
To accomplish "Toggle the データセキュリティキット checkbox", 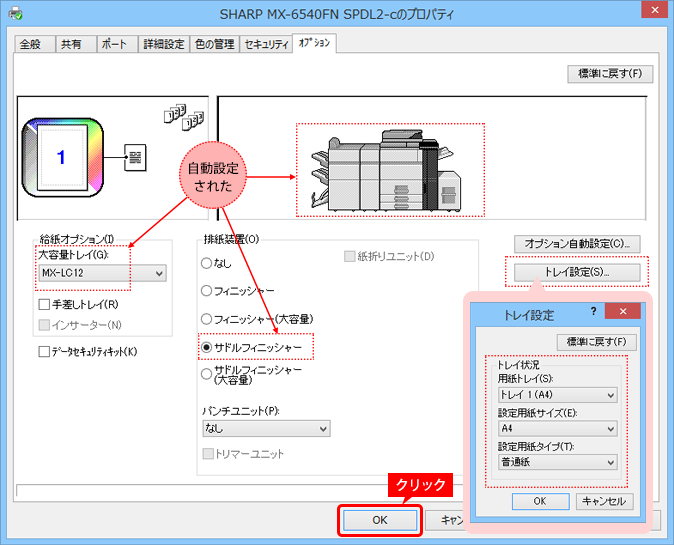I will 44,351.
